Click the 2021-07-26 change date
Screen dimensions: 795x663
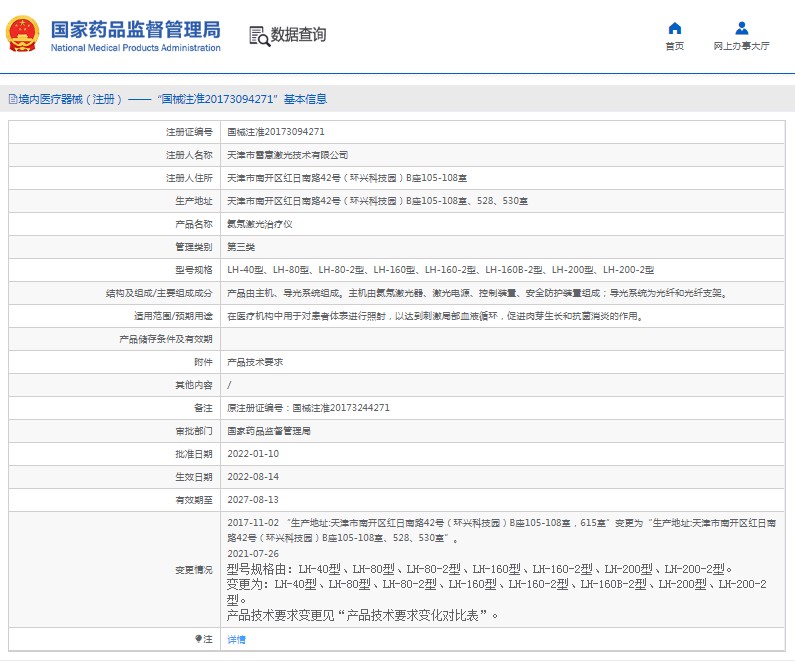coord(253,554)
